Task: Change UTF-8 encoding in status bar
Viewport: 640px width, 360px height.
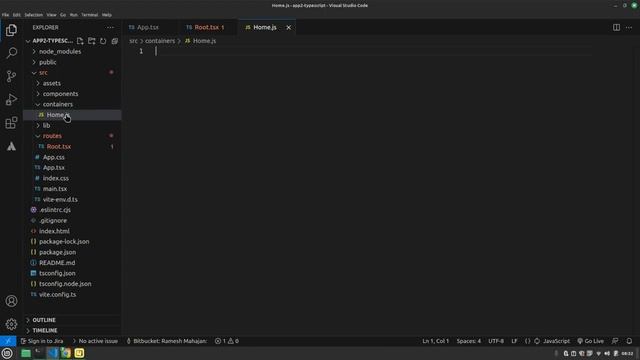Action: click(496, 341)
